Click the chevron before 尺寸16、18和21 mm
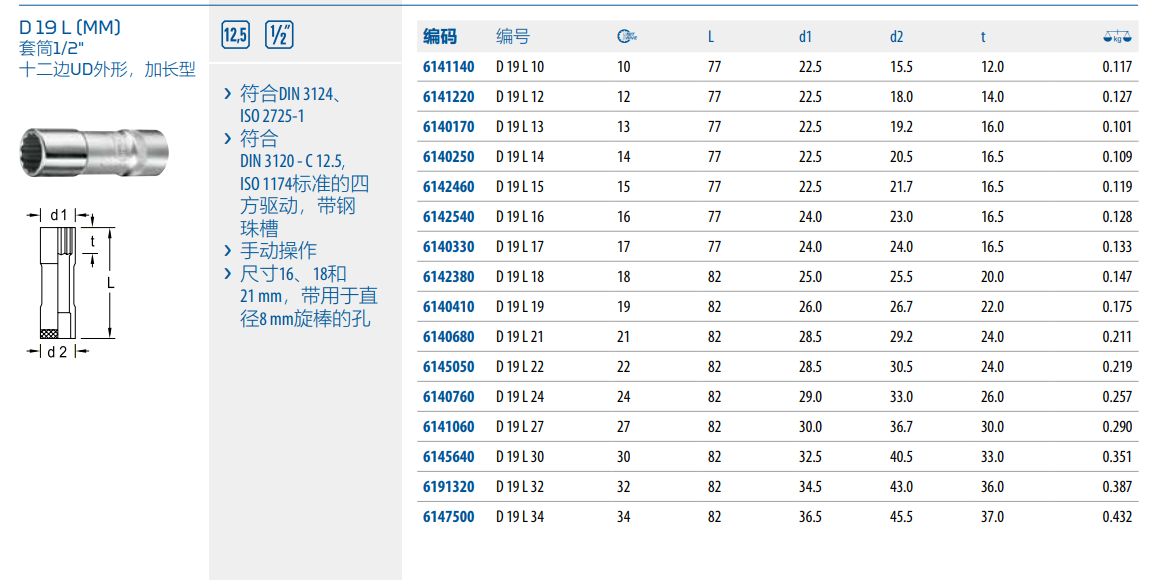1159x580 pixels. pyautogui.click(x=228, y=274)
